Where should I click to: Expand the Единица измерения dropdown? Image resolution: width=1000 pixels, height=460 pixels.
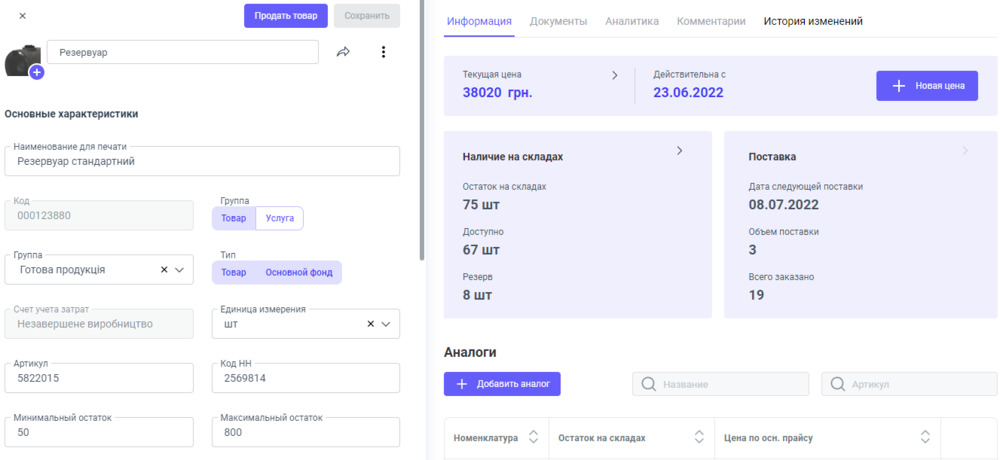click(x=386, y=324)
